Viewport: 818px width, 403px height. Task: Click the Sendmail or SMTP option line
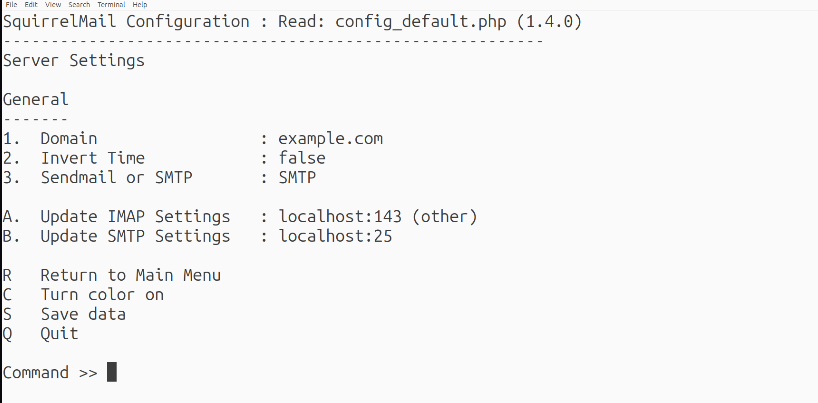click(160, 177)
